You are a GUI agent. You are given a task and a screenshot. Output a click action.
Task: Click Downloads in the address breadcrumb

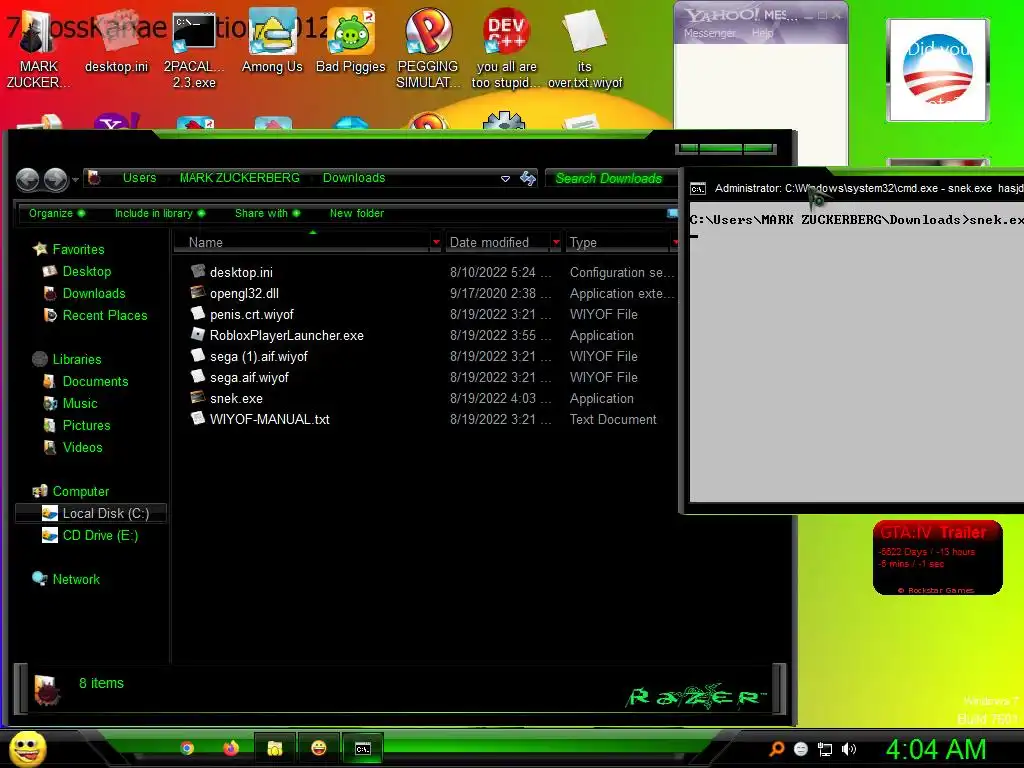pos(354,178)
